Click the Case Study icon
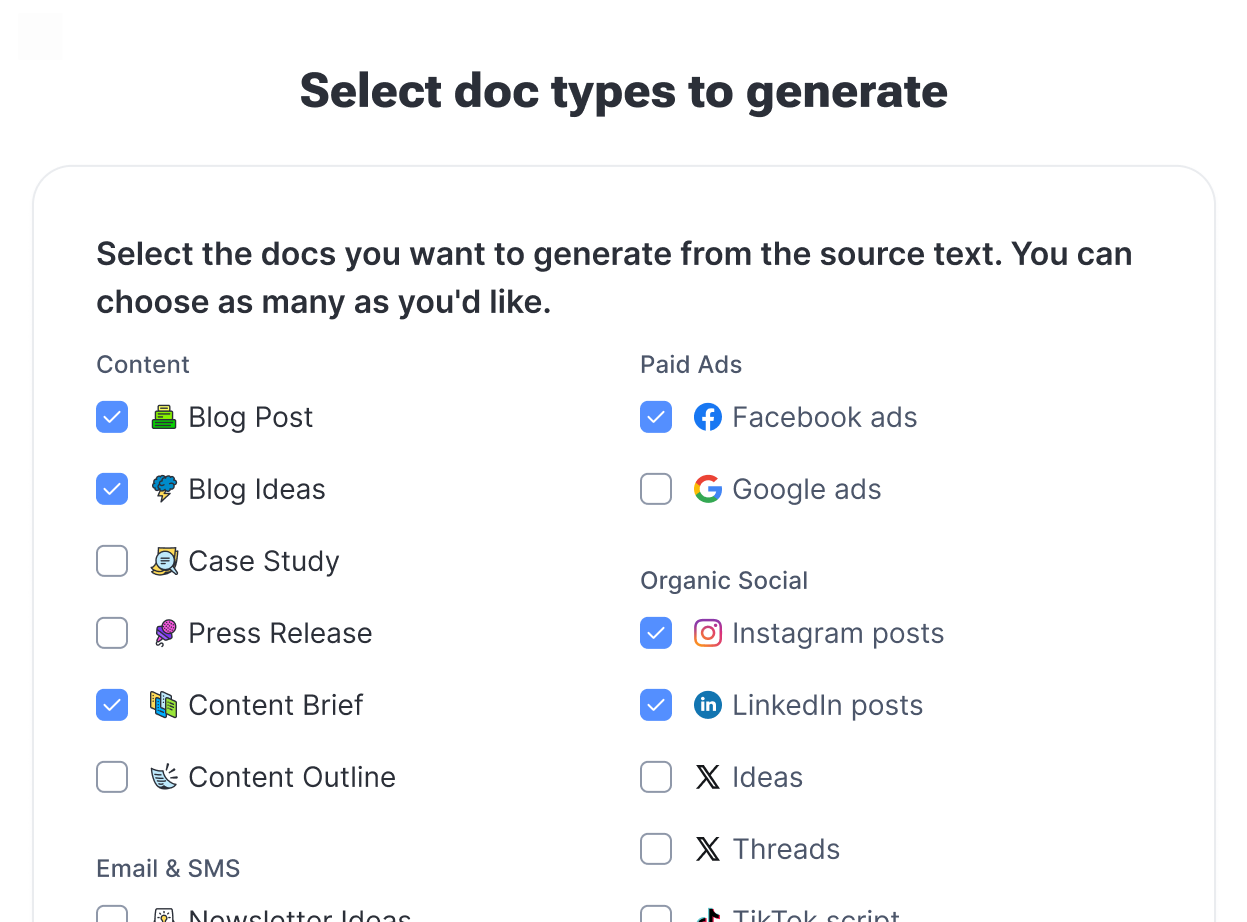 tap(164, 561)
